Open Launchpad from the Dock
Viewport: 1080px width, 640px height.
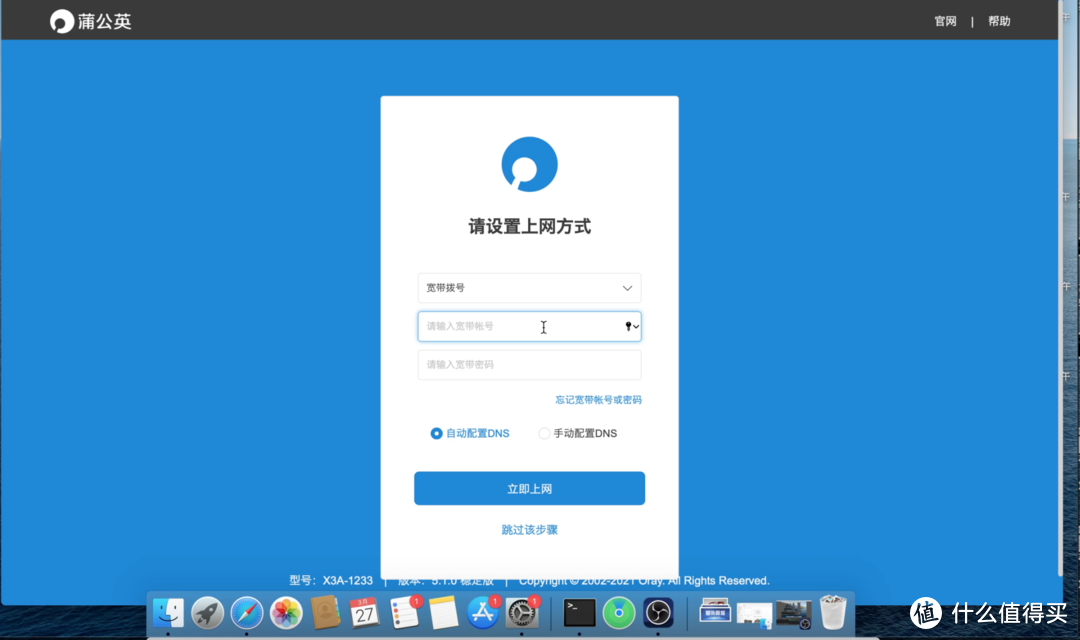(207, 613)
